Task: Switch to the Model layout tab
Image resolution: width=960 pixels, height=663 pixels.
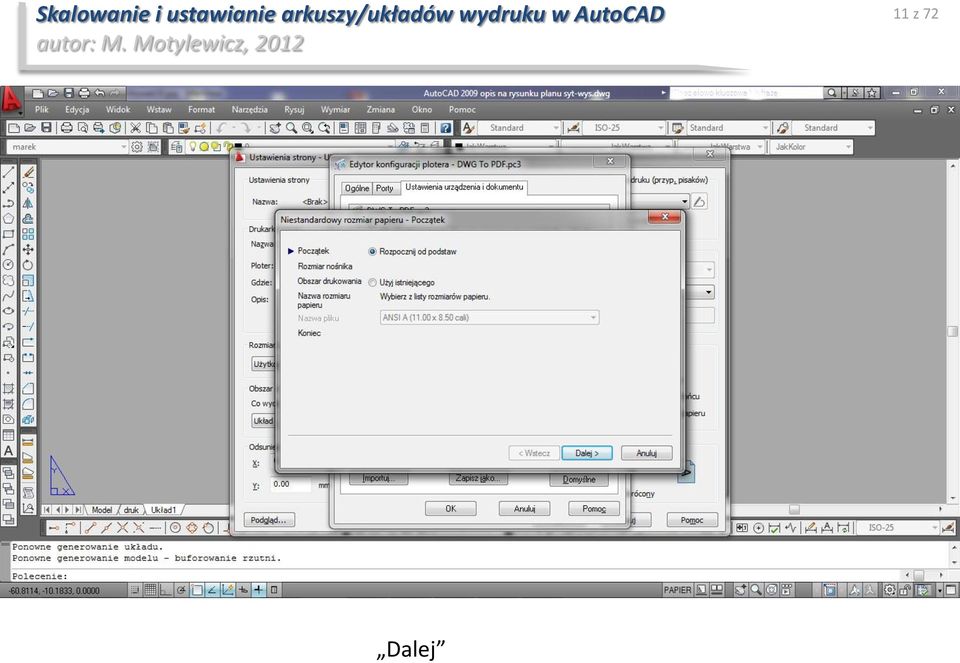Action: click(102, 509)
